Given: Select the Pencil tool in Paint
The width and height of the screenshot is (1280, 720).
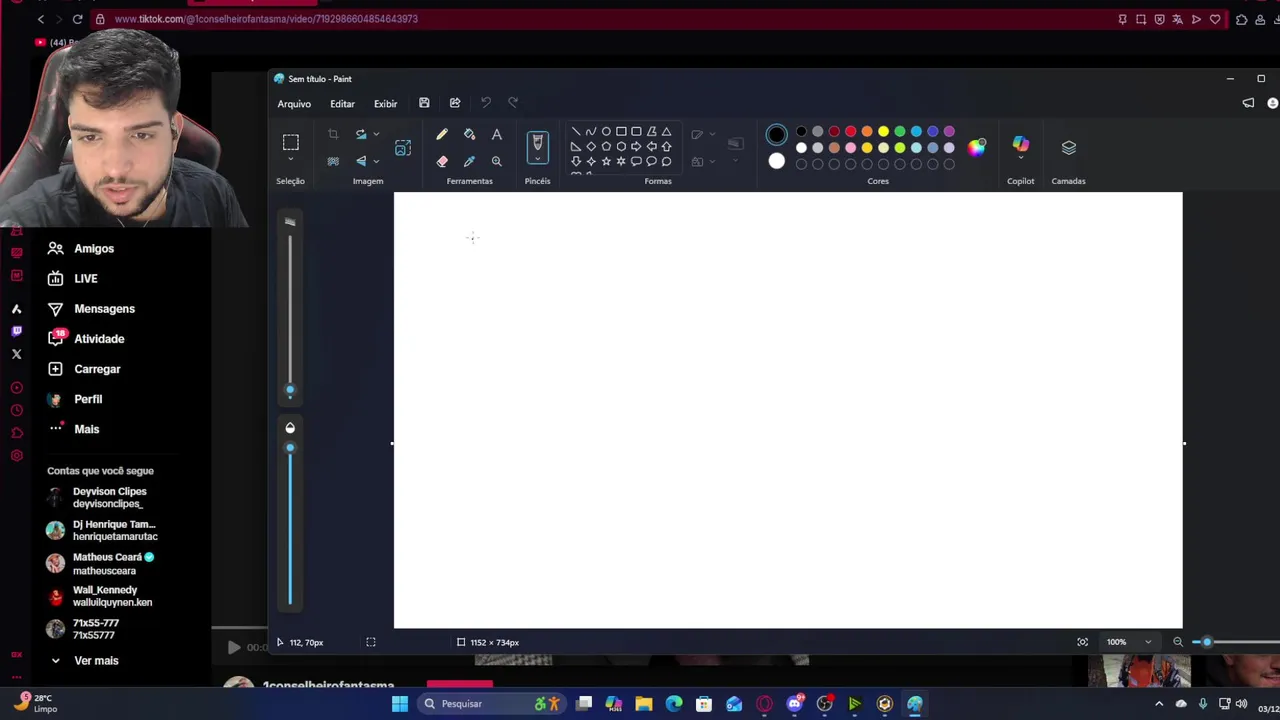Looking at the screenshot, I should coord(442,135).
